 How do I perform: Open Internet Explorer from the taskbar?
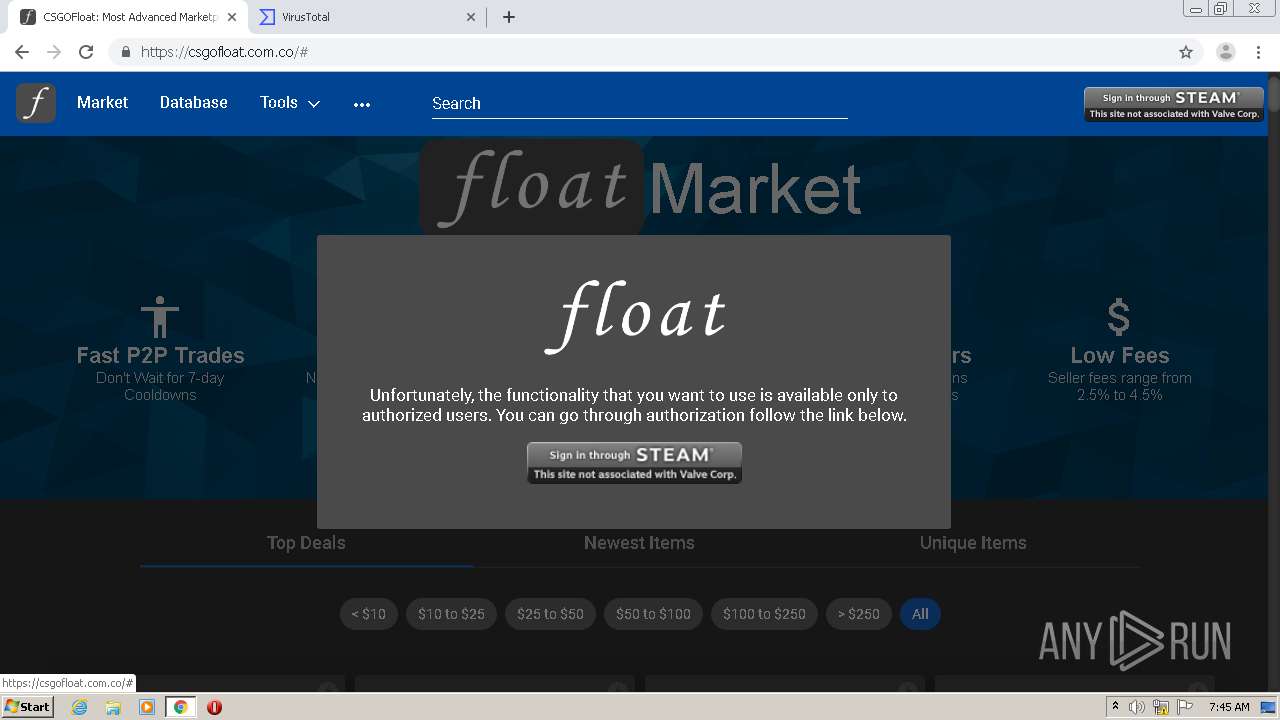(x=79, y=707)
